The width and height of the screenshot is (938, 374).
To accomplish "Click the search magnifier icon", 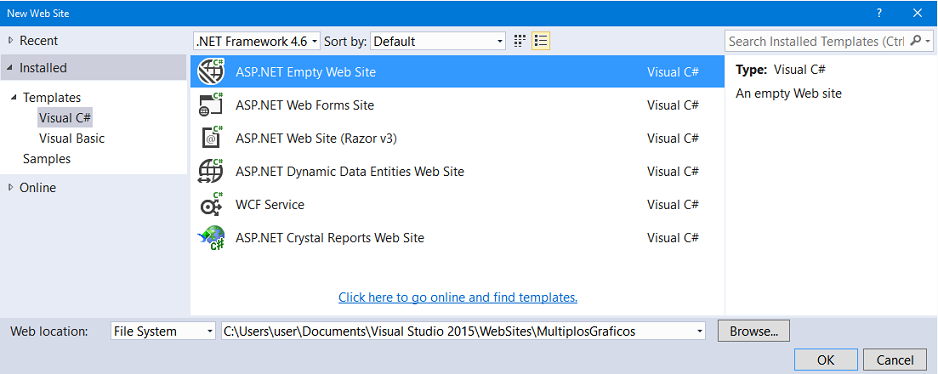I will (x=915, y=41).
